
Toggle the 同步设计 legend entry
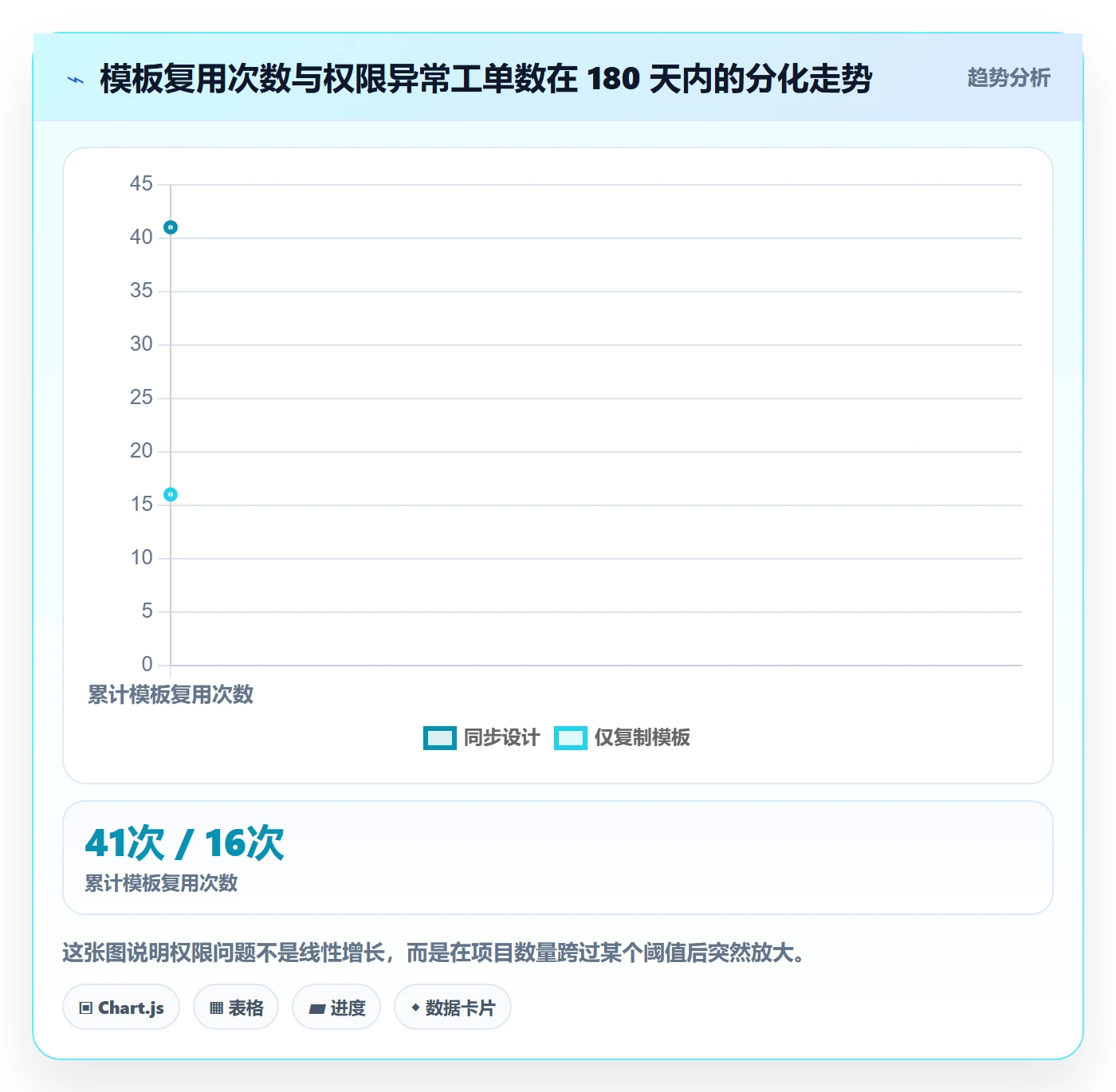(x=481, y=738)
